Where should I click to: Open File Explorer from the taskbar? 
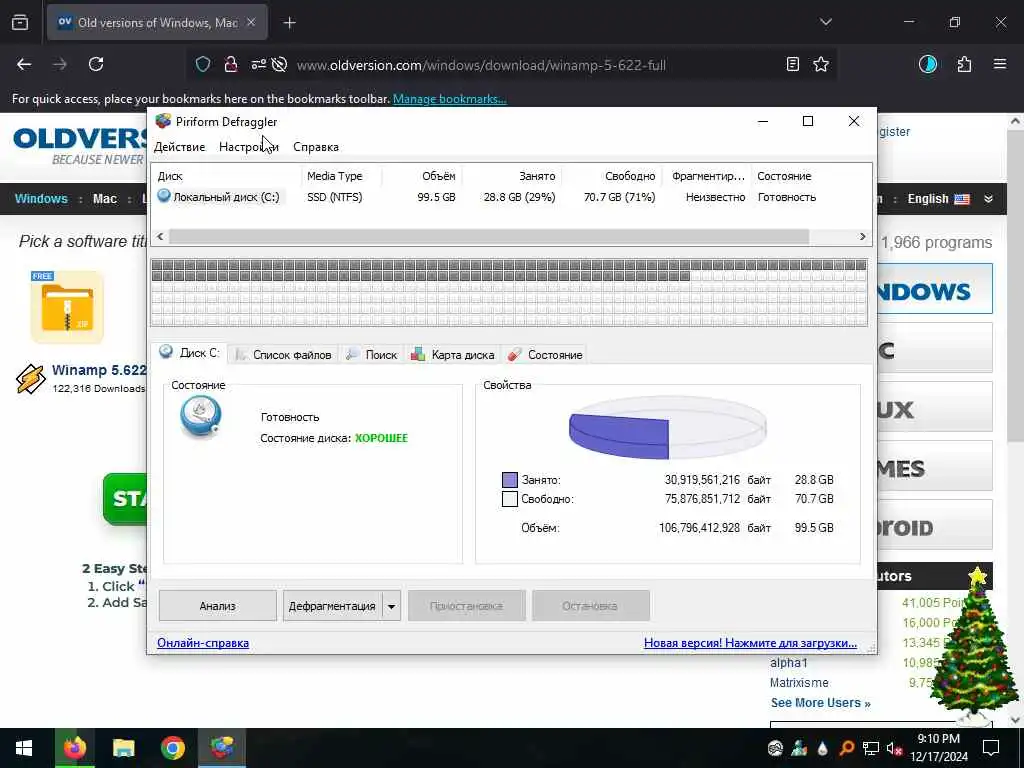click(123, 748)
